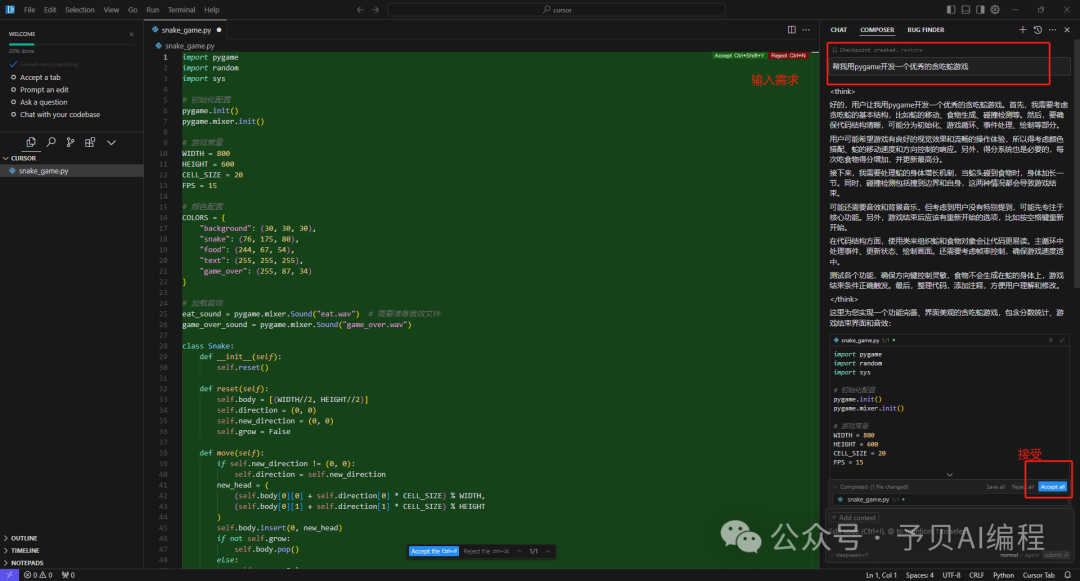Switch mode to normal
This screenshot has width=1080, height=581.
(x=1009, y=555)
